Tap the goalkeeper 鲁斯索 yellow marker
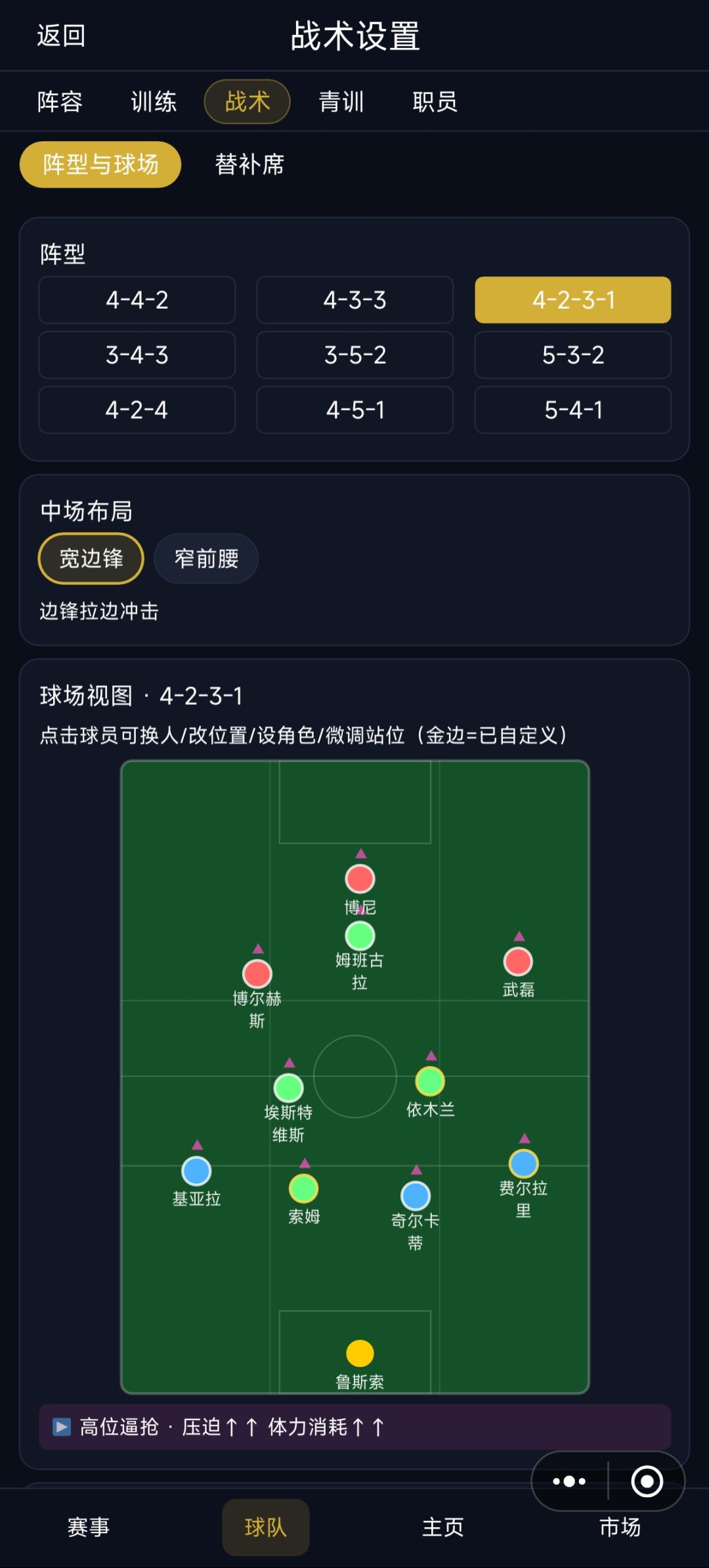709x1568 pixels. coord(360,1353)
